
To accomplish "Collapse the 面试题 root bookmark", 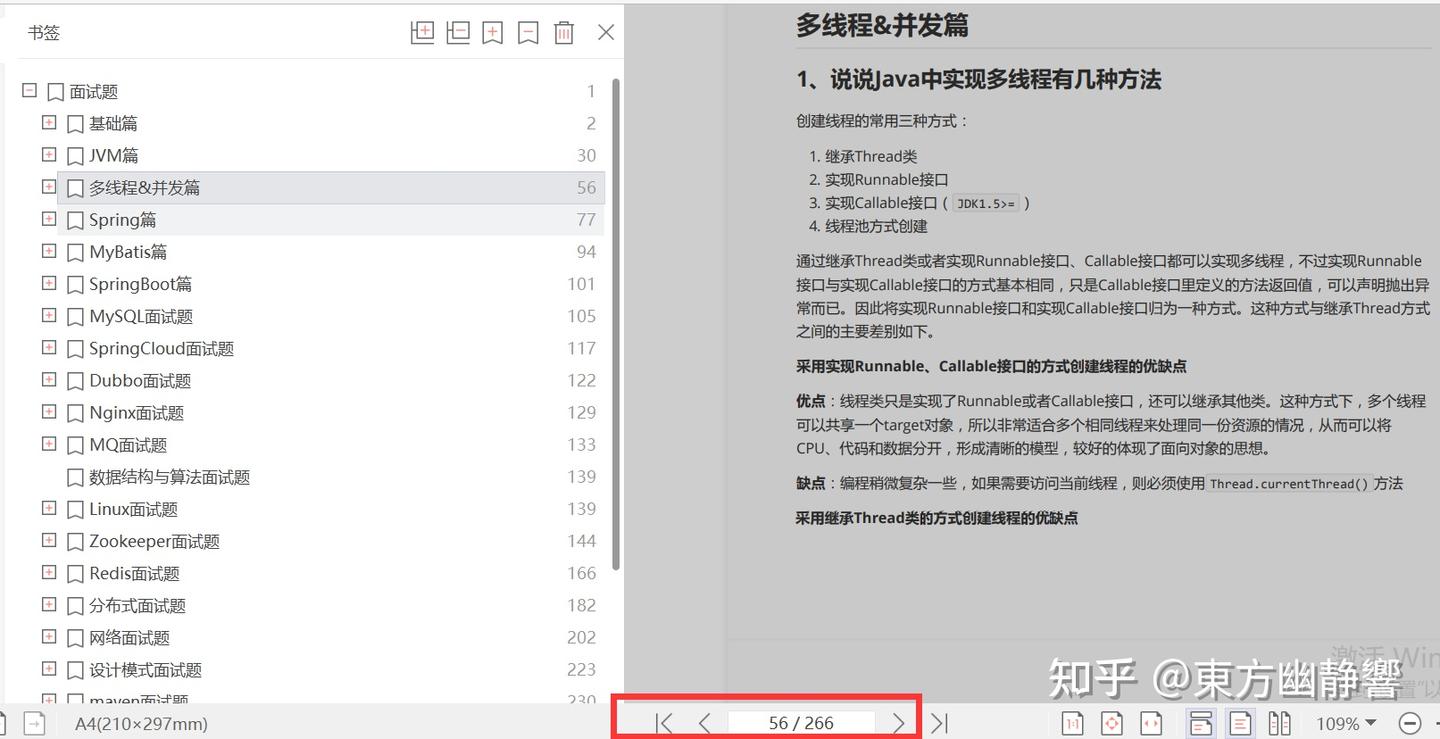I will [29, 90].
